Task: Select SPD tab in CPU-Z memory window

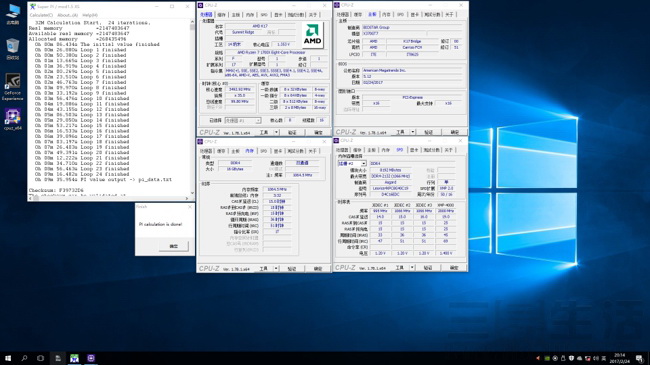Action: coord(264,151)
